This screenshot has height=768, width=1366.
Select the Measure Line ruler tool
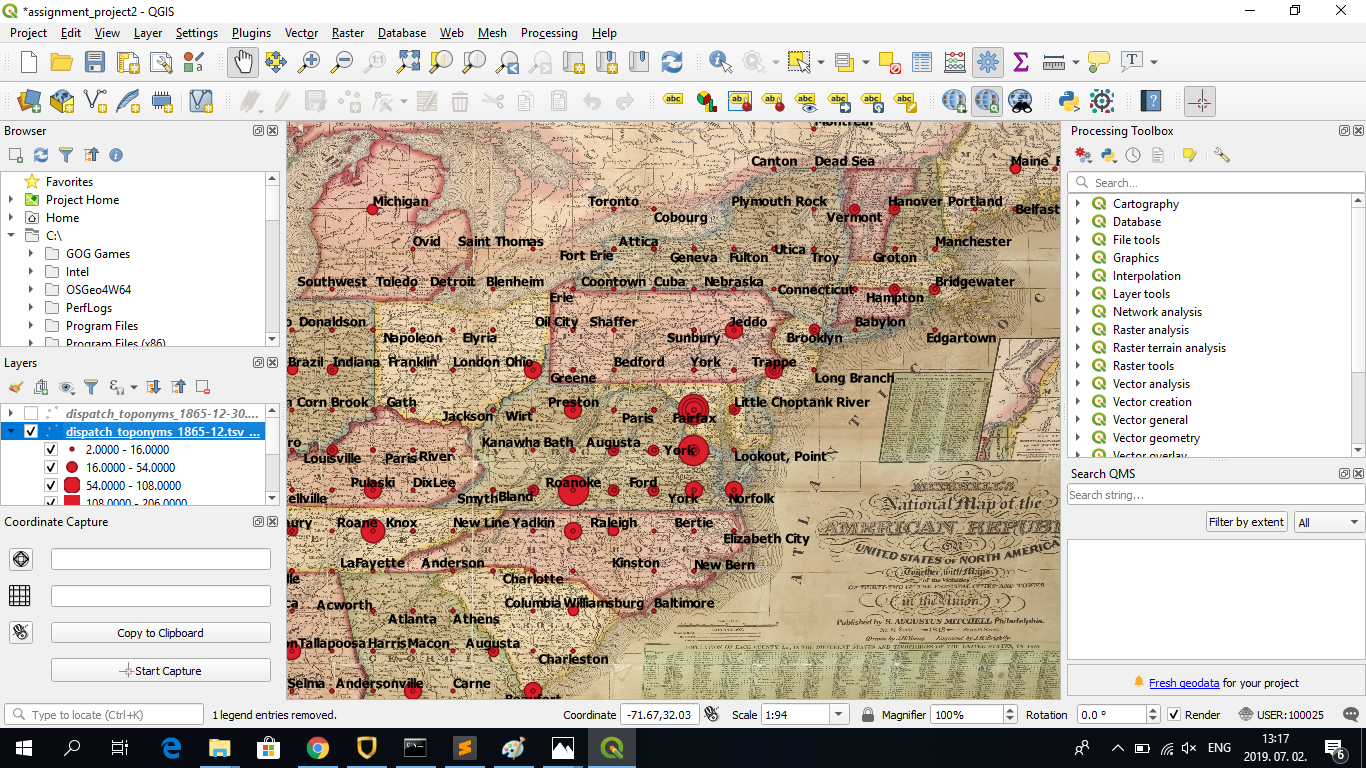click(x=1054, y=62)
